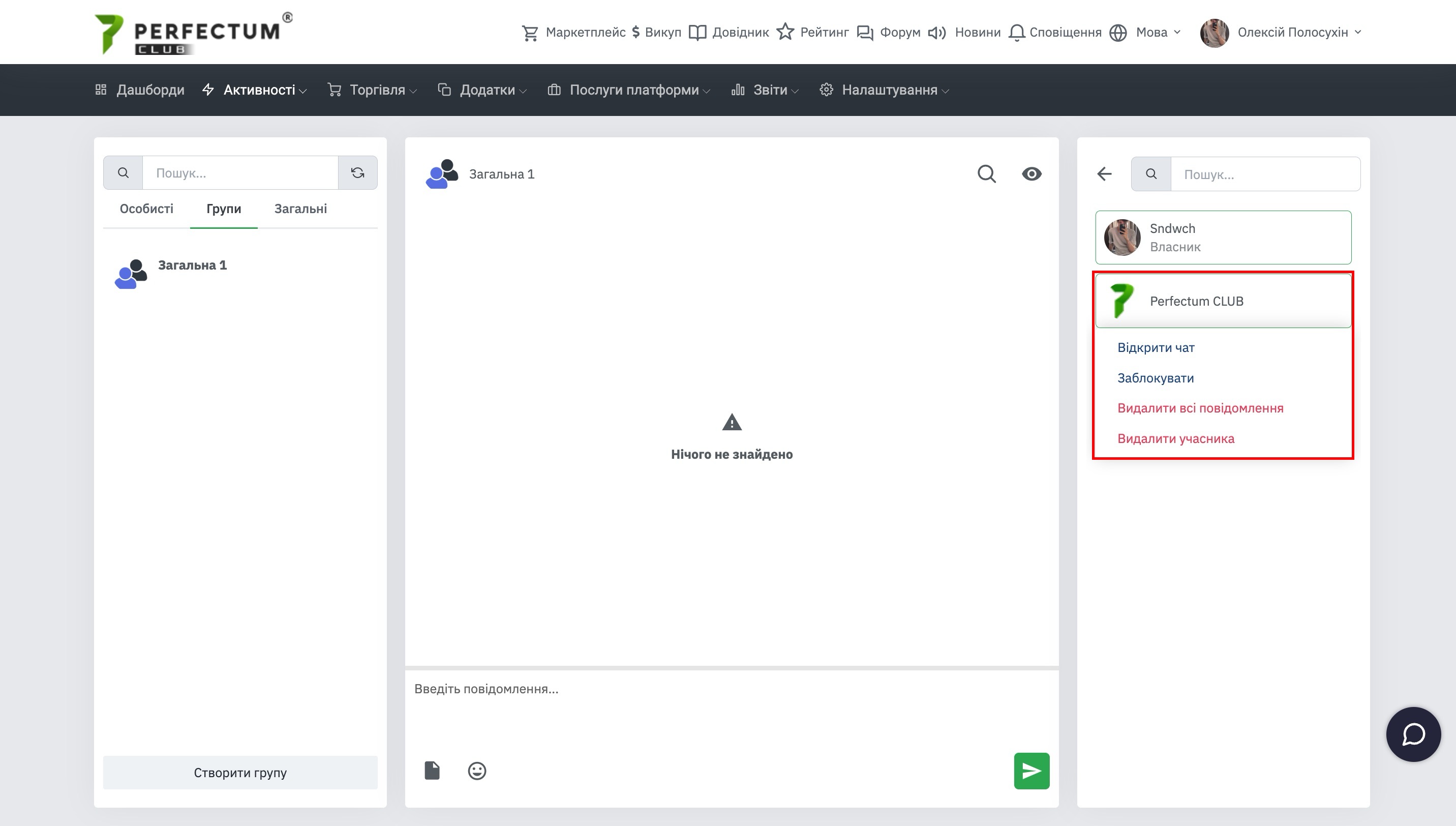1456x826 pixels.
Task: Click the attach file document icon
Action: coord(432,771)
